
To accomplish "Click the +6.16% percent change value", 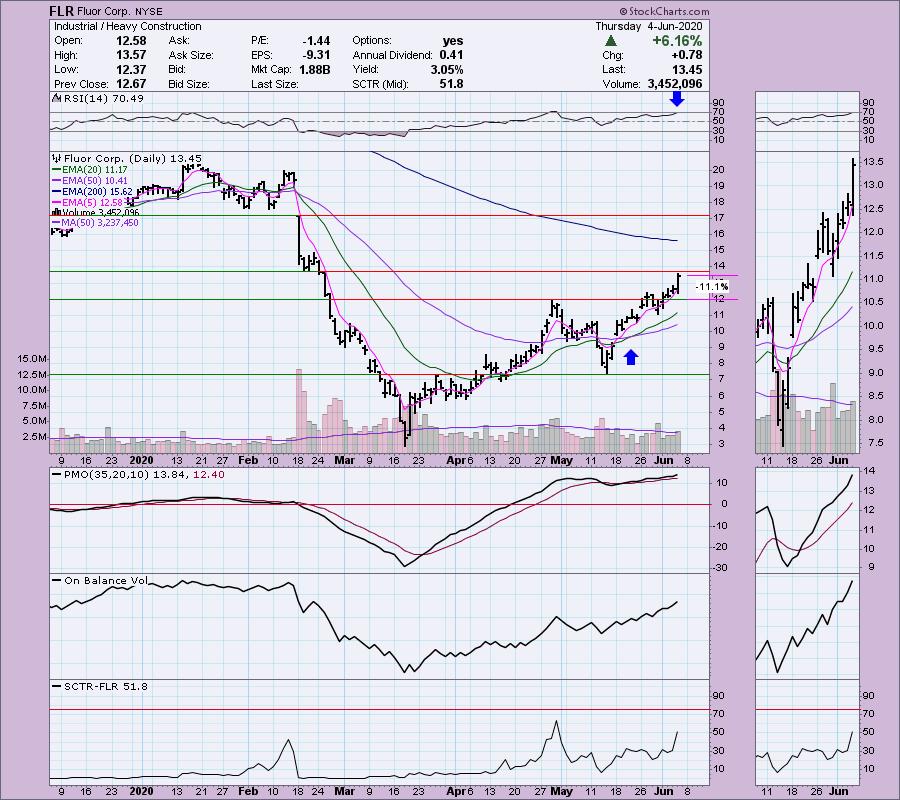I will [677, 41].
